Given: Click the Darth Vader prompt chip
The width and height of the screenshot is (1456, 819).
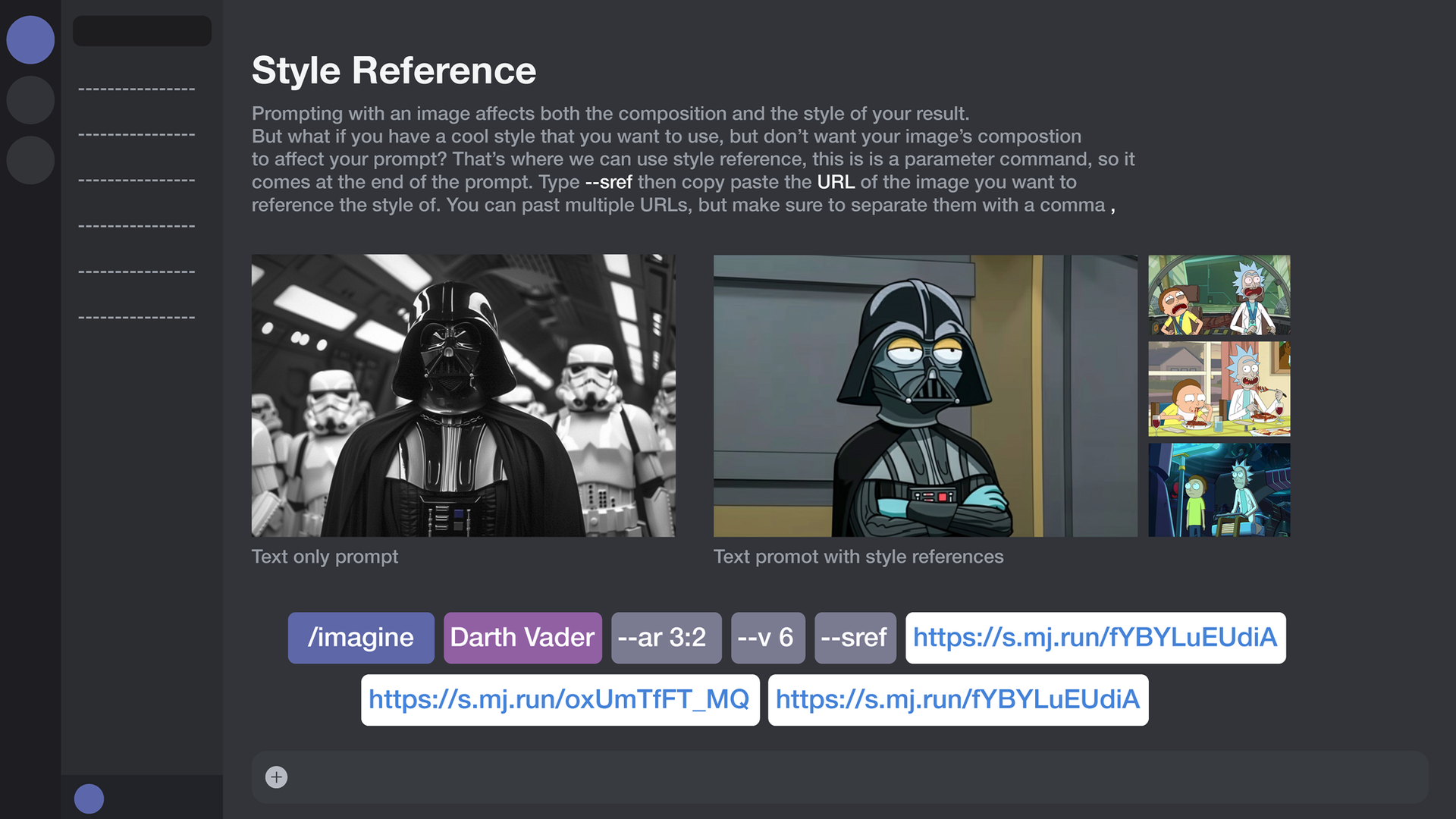Looking at the screenshot, I should (x=522, y=638).
